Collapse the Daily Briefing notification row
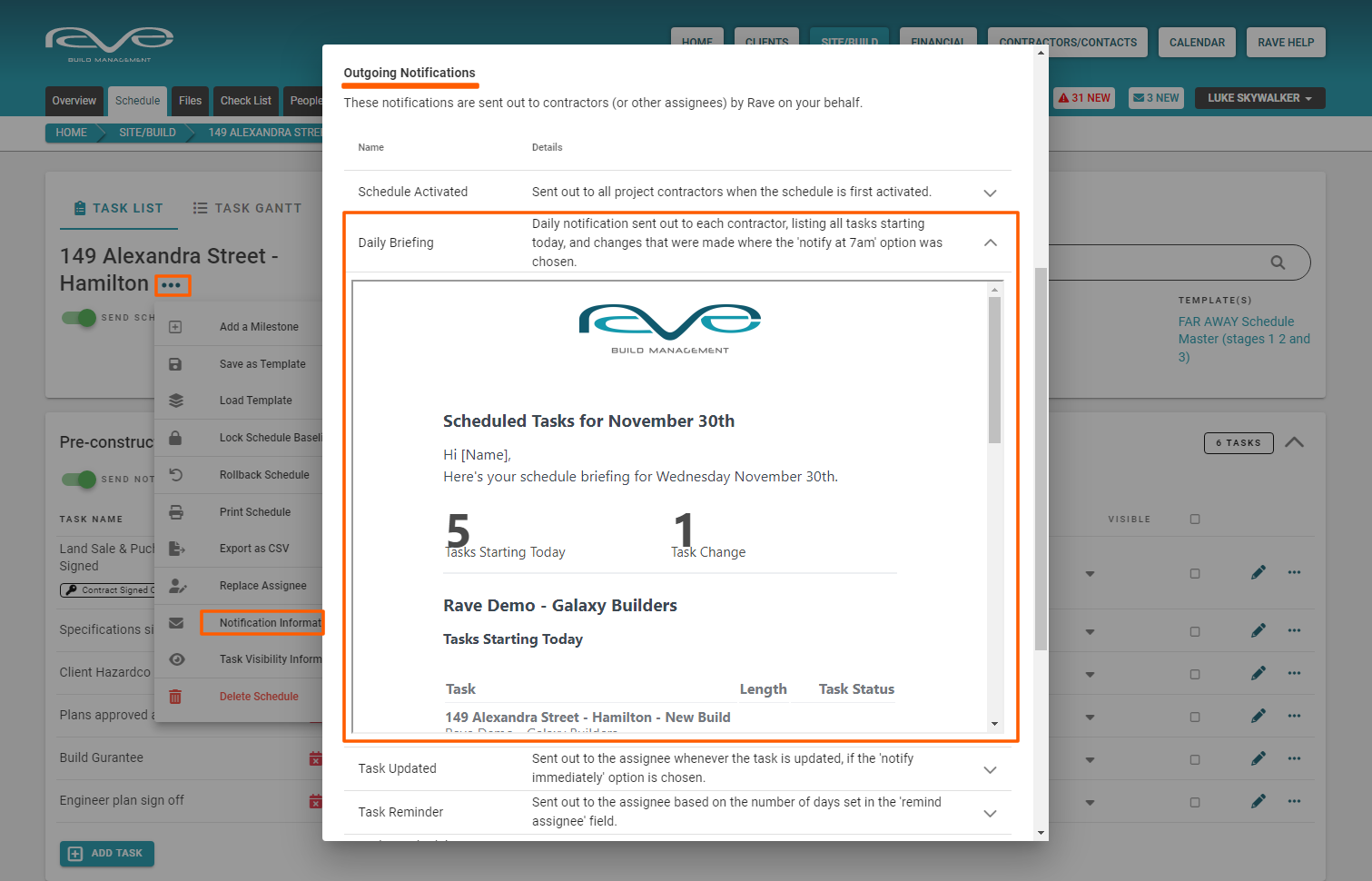 click(x=990, y=243)
